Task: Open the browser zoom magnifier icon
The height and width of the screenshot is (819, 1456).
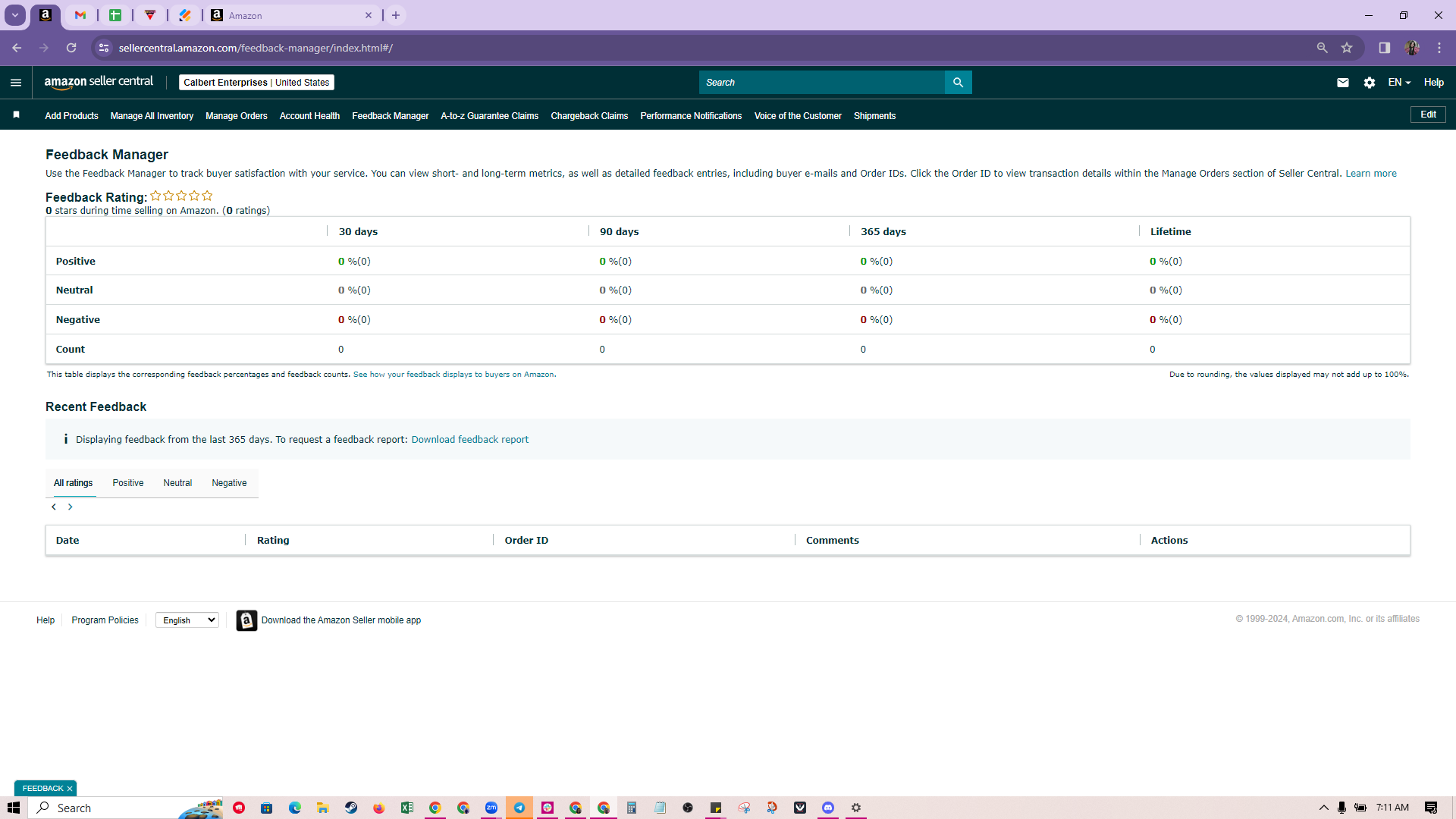Action: coord(1322,48)
